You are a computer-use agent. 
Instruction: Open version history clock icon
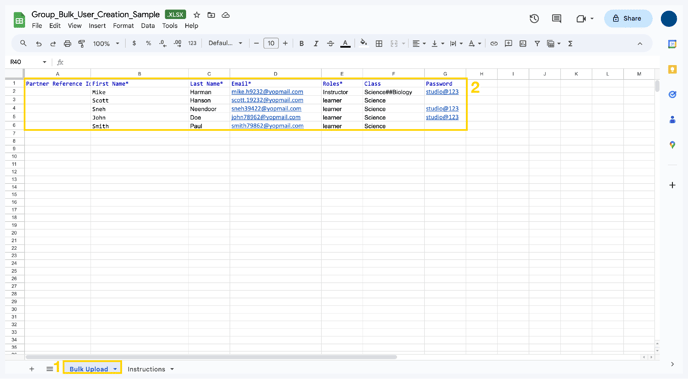[x=534, y=18]
